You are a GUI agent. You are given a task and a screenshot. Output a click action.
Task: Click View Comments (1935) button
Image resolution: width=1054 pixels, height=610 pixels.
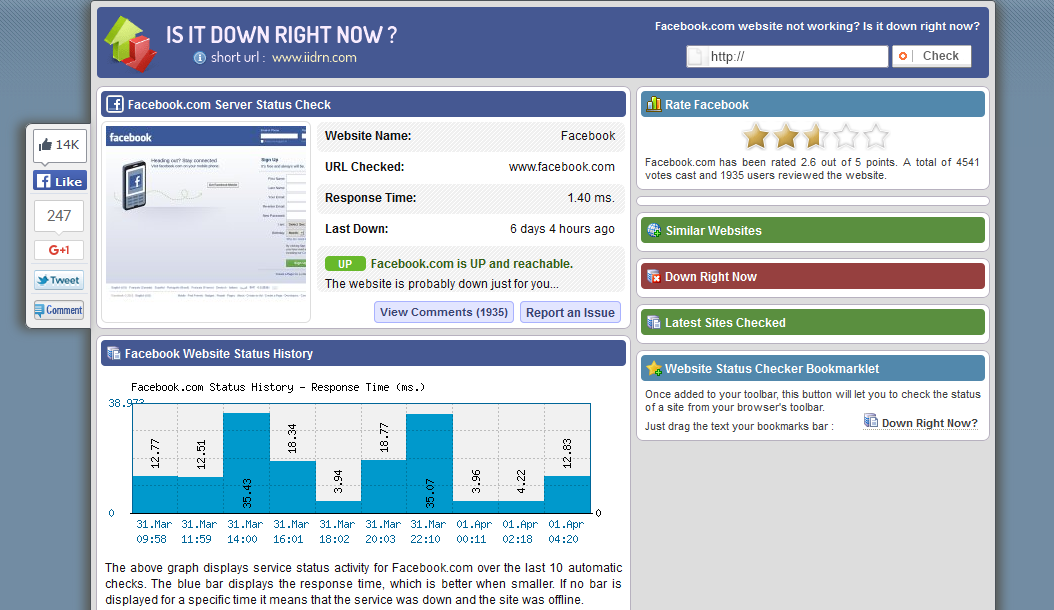tap(444, 312)
